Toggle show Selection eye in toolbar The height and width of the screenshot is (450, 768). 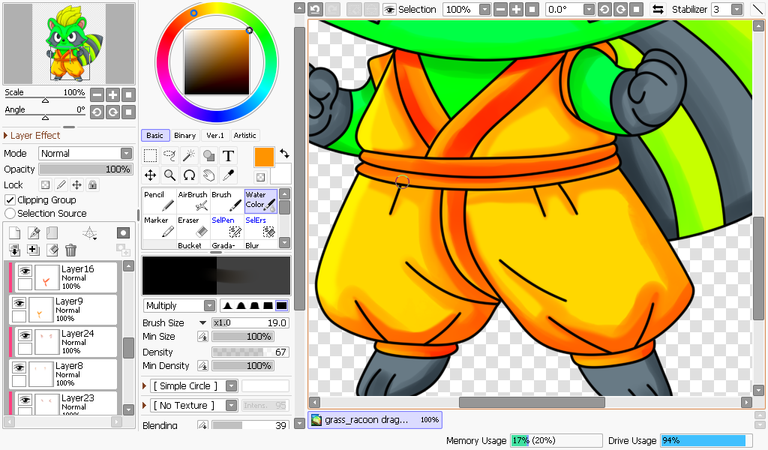pyautogui.click(x=389, y=9)
